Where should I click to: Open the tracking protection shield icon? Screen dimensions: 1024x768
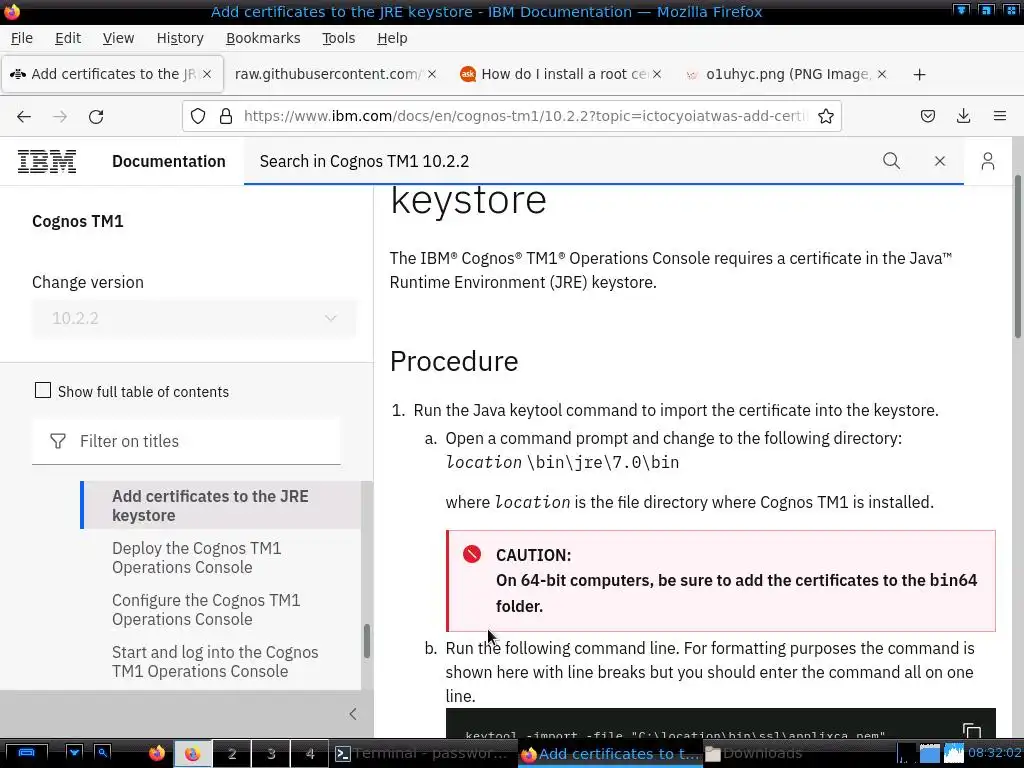(x=198, y=116)
